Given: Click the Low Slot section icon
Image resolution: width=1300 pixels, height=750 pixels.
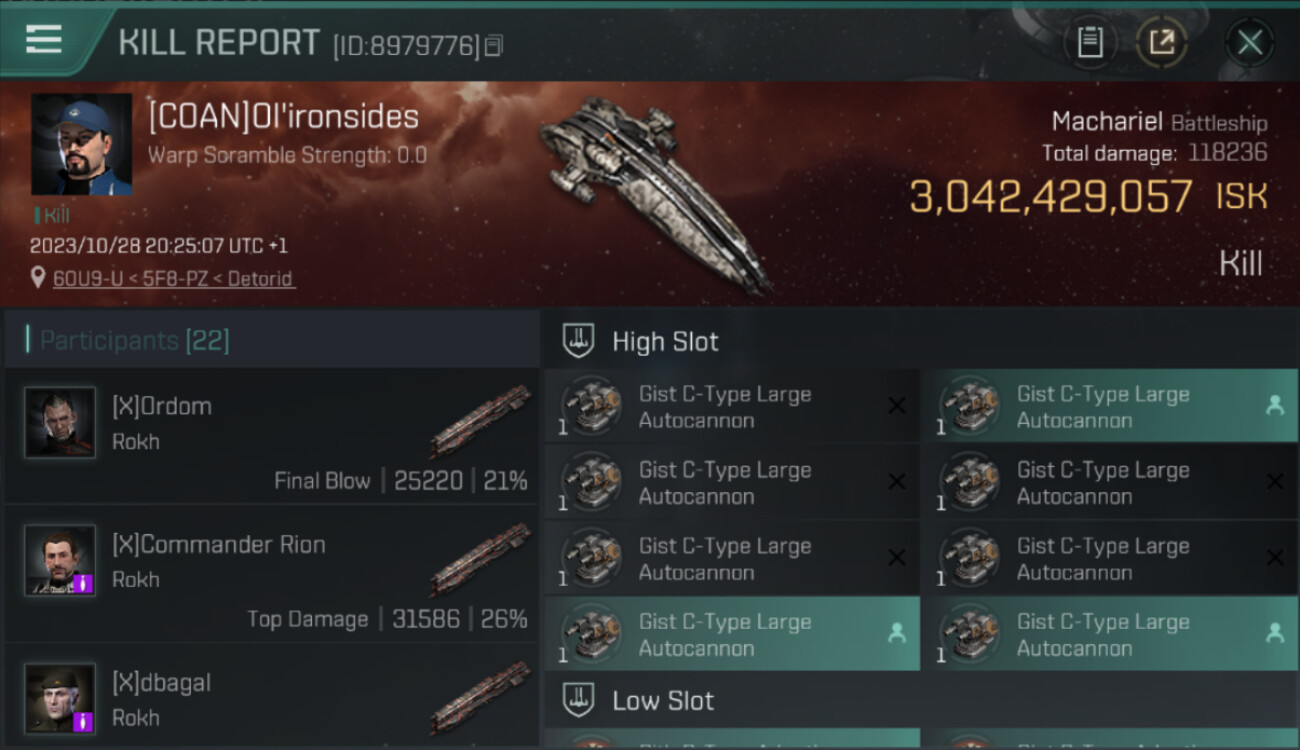Looking at the screenshot, I should click(579, 700).
